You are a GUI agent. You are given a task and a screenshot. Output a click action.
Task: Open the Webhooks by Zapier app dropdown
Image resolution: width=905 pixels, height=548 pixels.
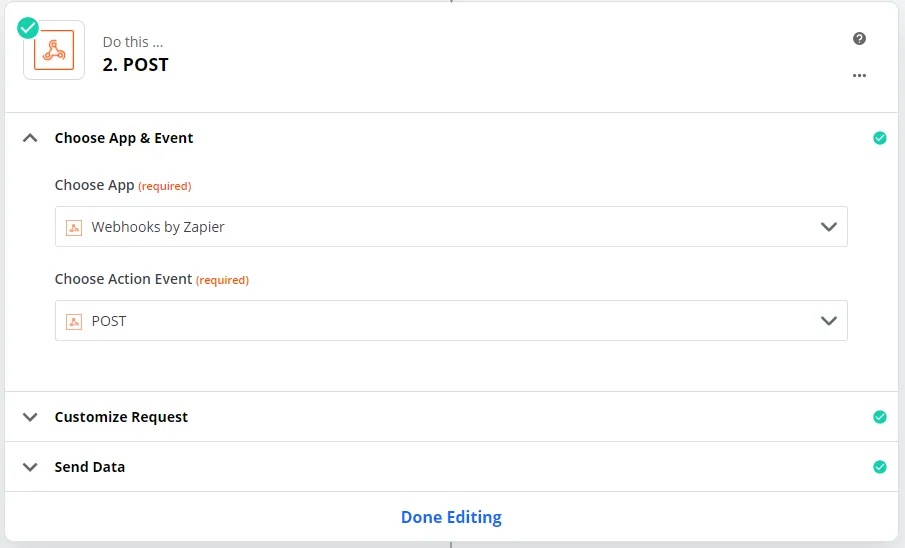coord(451,227)
